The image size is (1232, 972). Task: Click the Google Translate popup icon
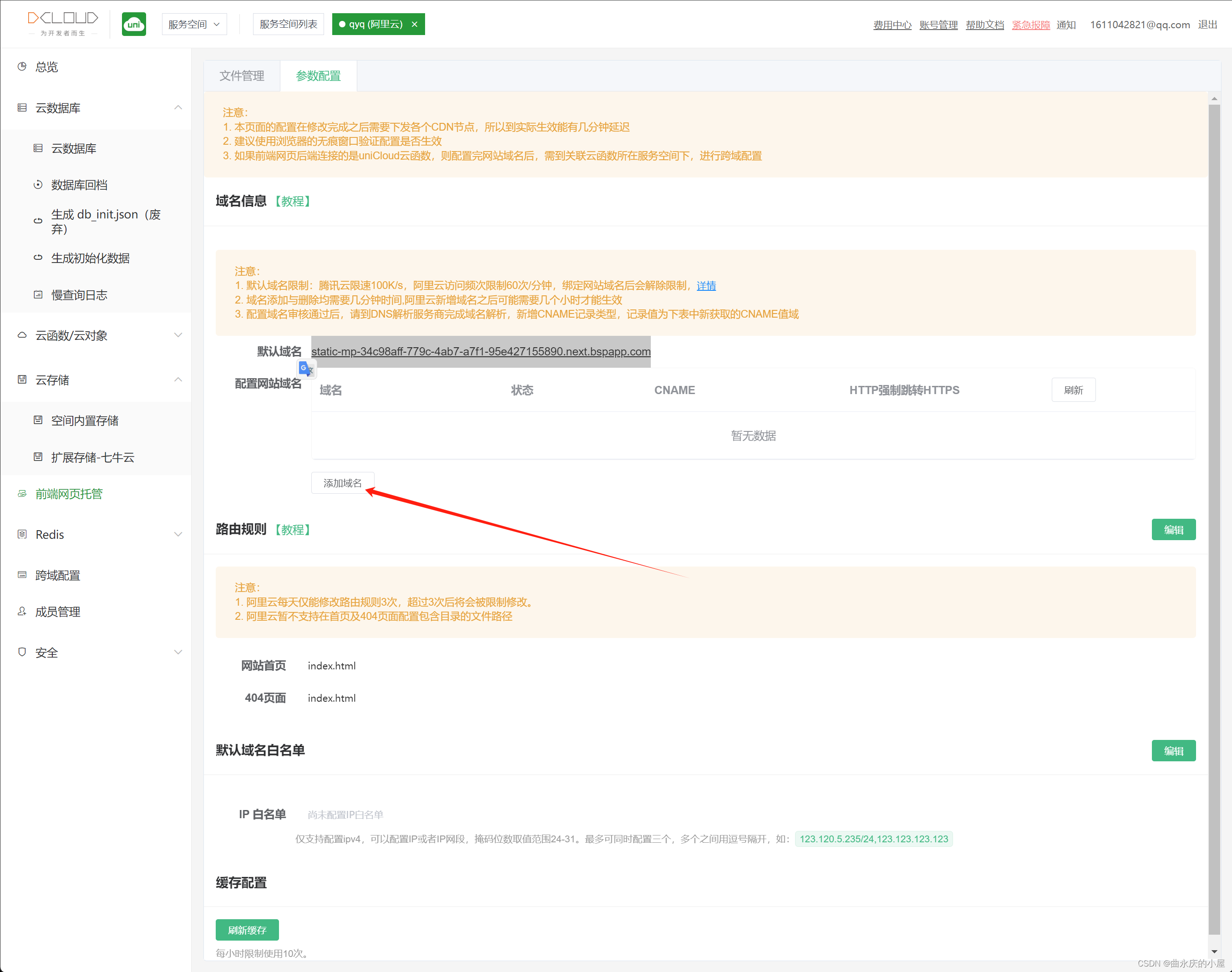click(306, 369)
